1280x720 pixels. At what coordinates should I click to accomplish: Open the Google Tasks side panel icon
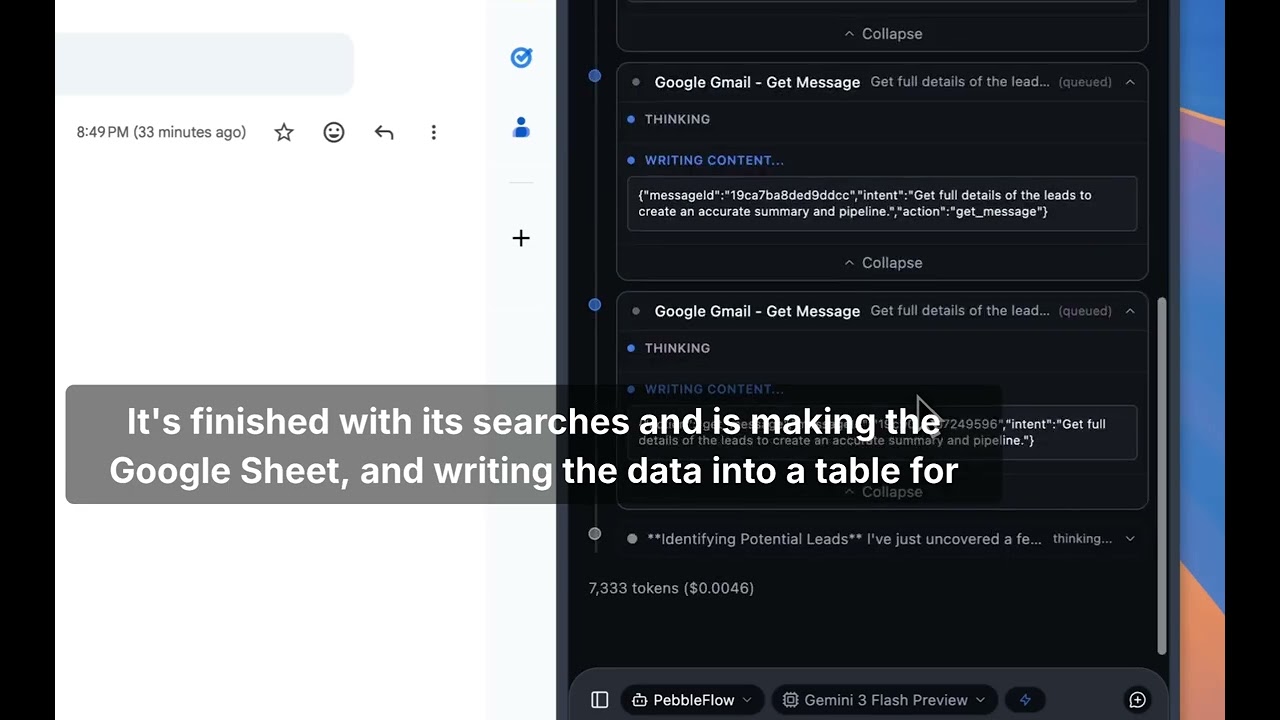521,58
